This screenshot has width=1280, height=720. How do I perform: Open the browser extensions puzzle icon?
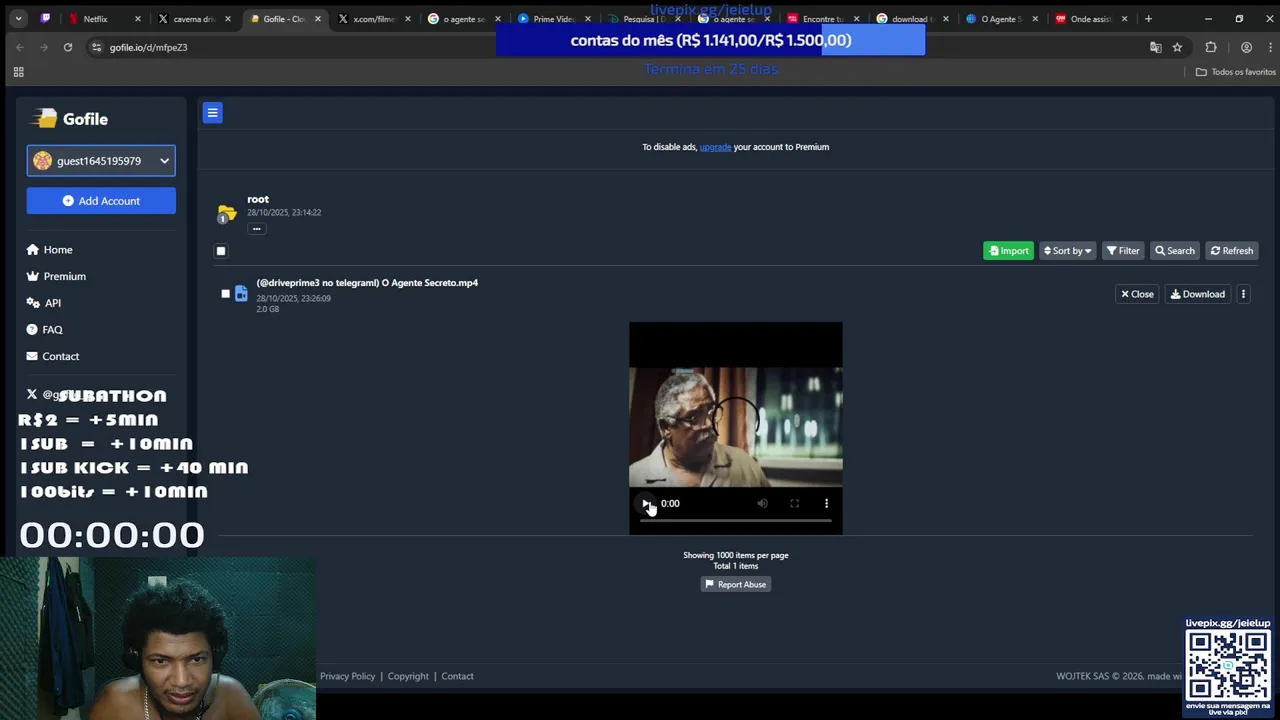click(x=1211, y=47)
